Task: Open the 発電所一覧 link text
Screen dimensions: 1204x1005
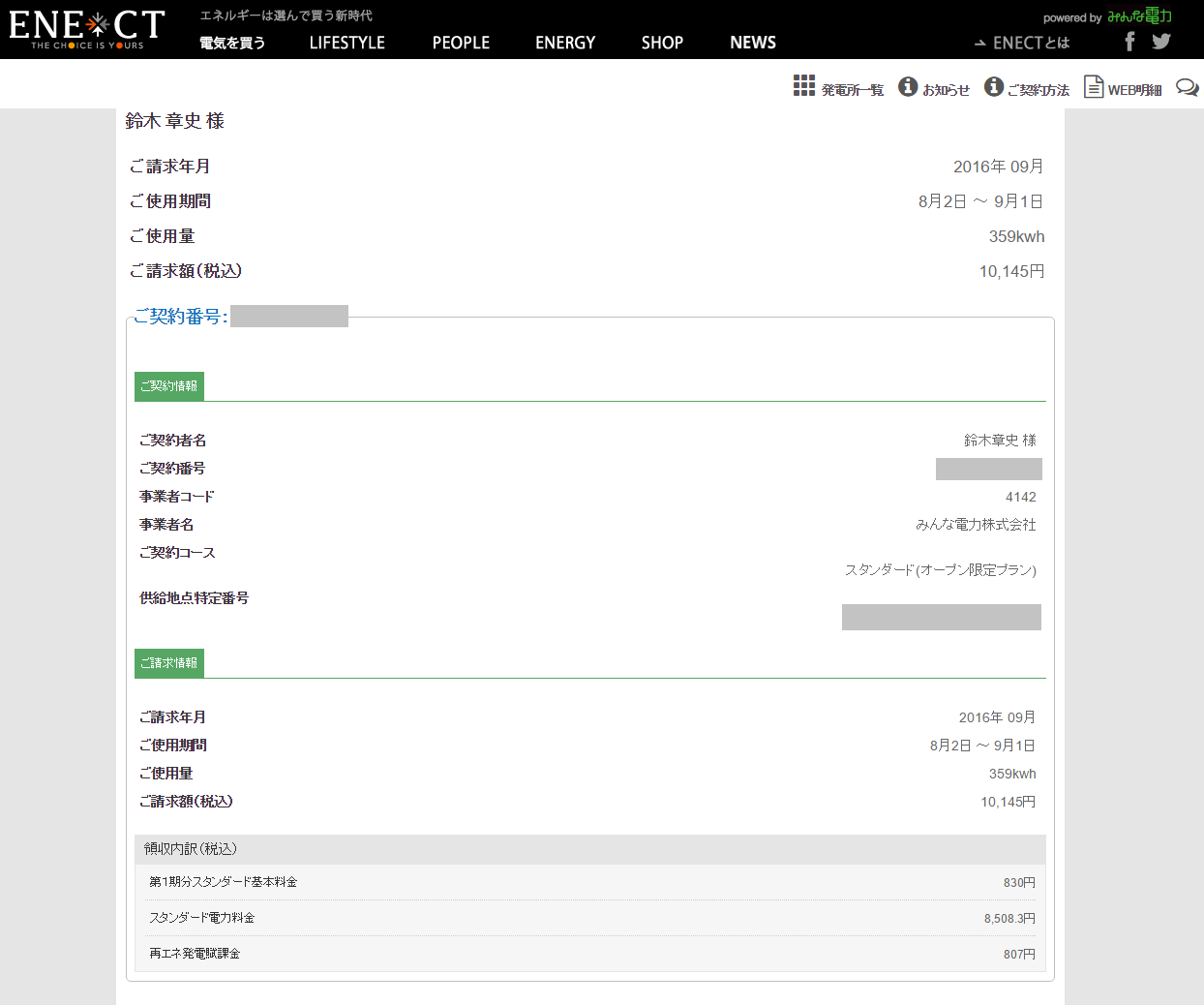Action: [x=853, y=90]
